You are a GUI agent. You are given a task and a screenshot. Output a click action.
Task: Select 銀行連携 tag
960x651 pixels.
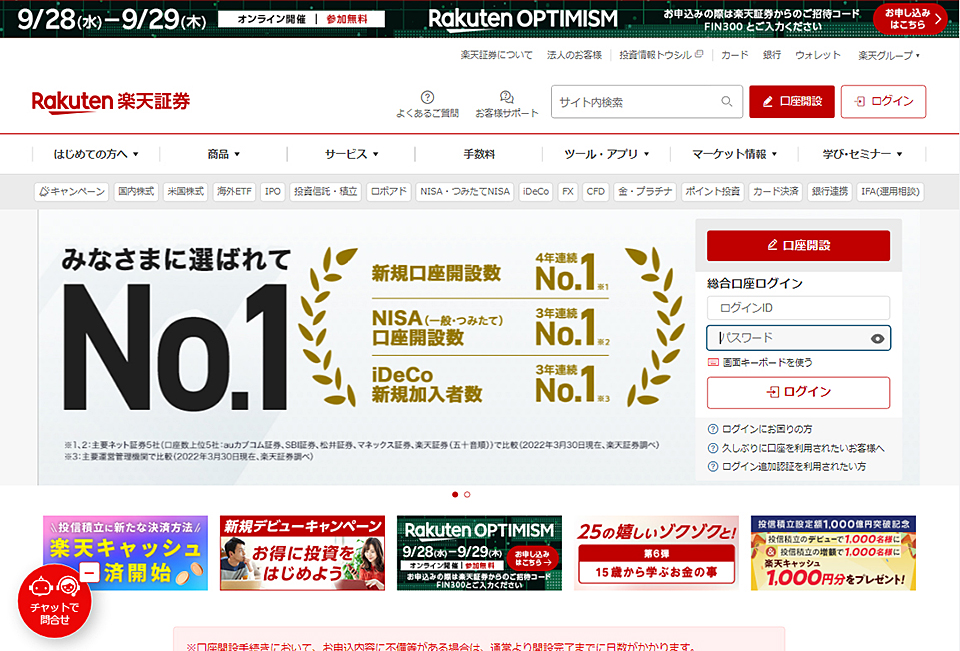830,192
